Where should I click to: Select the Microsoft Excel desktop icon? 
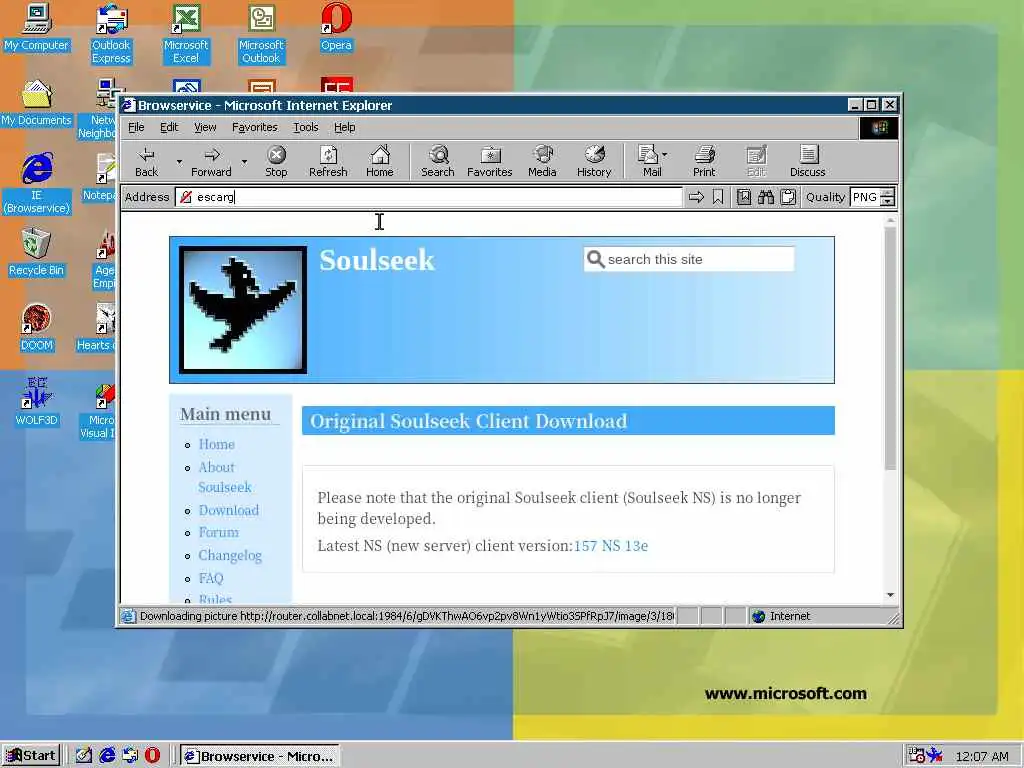click(186, 34)
